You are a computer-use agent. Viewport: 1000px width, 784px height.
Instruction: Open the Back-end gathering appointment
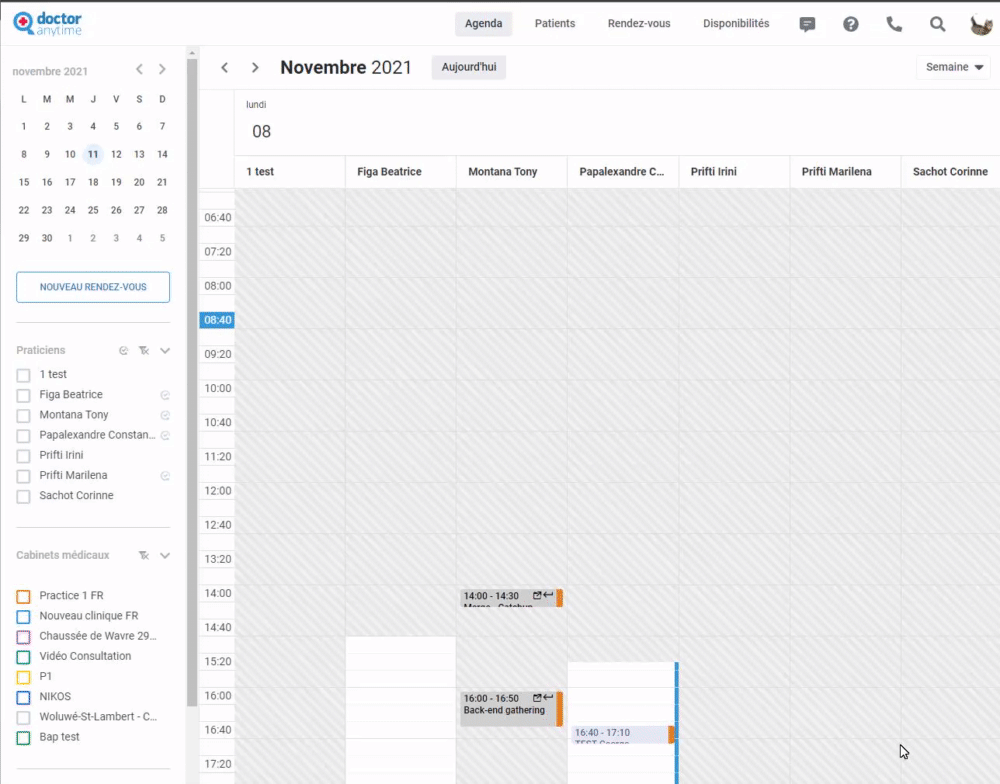click(506, 710)
